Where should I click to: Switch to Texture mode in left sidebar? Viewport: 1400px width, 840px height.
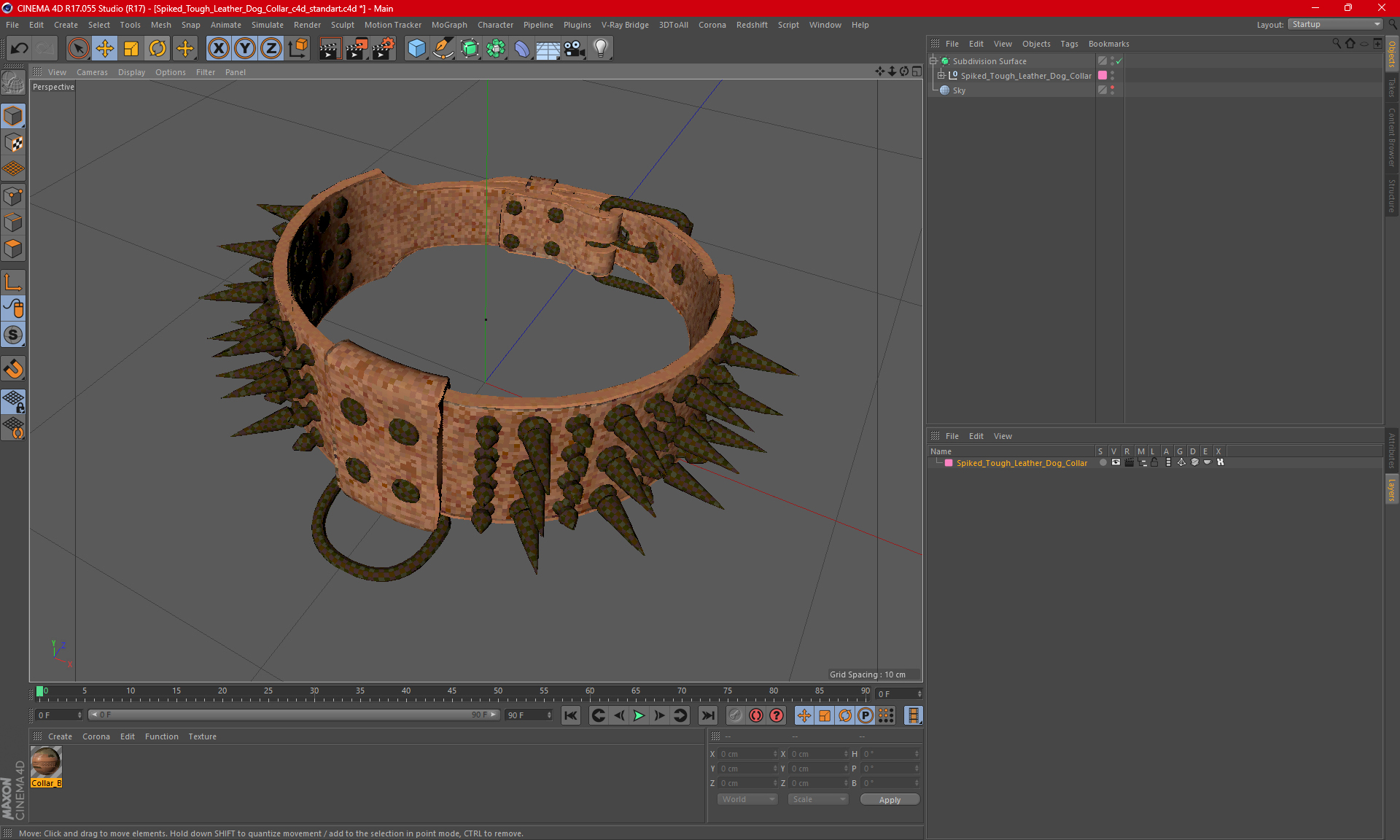pyautogui.click(x=13, y=143)
